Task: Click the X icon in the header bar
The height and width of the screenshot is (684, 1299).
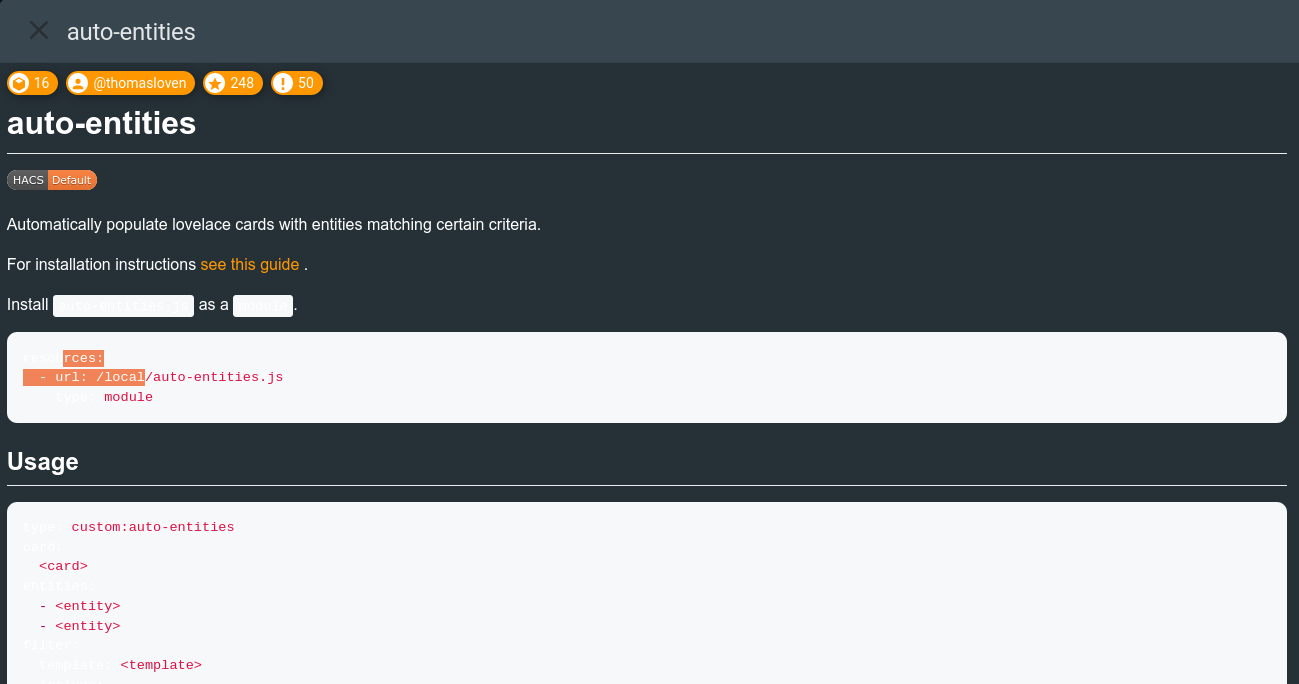Action: coord(38,30)
